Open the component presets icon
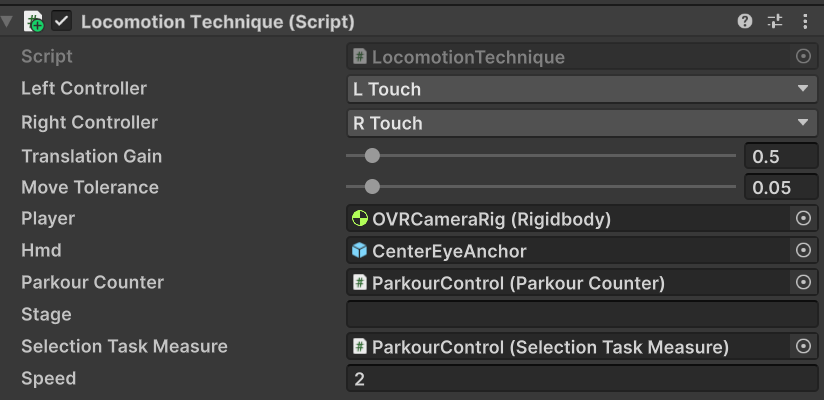Viewport: 824px width, 400px height. [775, 21]
